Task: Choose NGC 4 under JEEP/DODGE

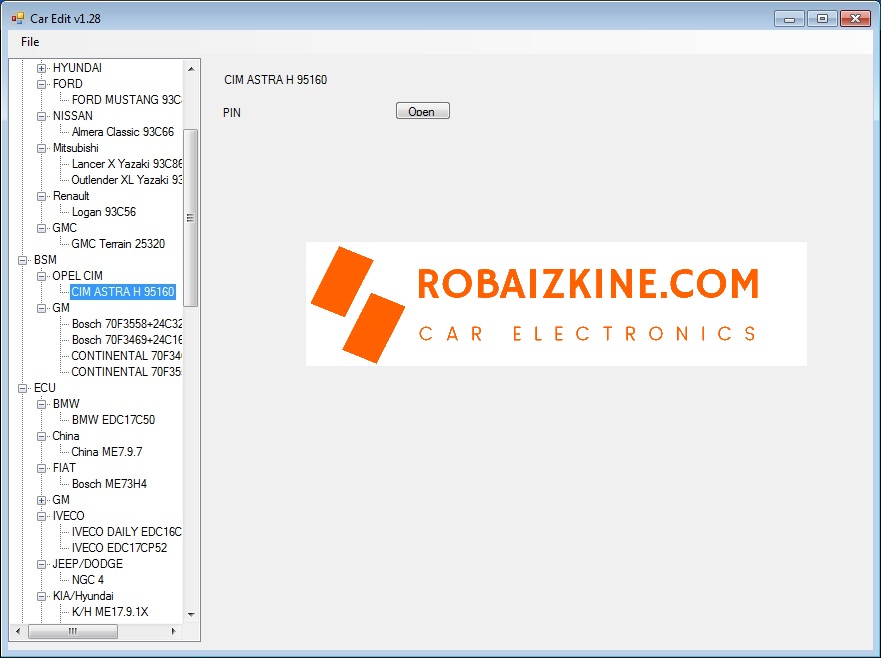Action: pyautogui.click(x=87, y=580)
